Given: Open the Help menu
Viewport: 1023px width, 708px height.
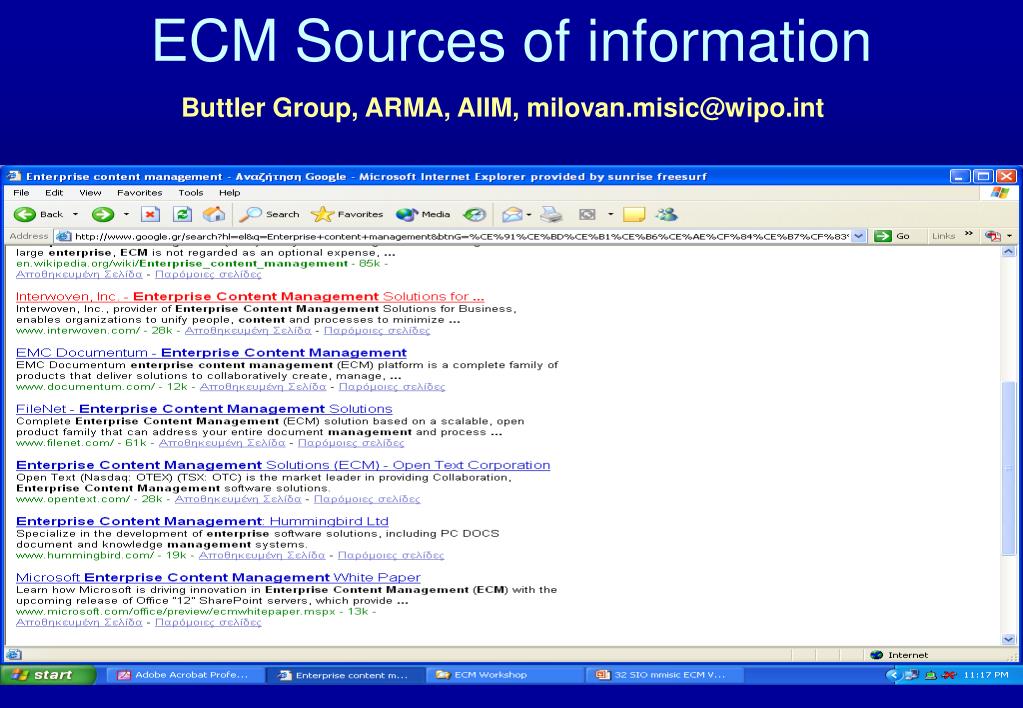Looking at the screenshot, I should (229, 192).
